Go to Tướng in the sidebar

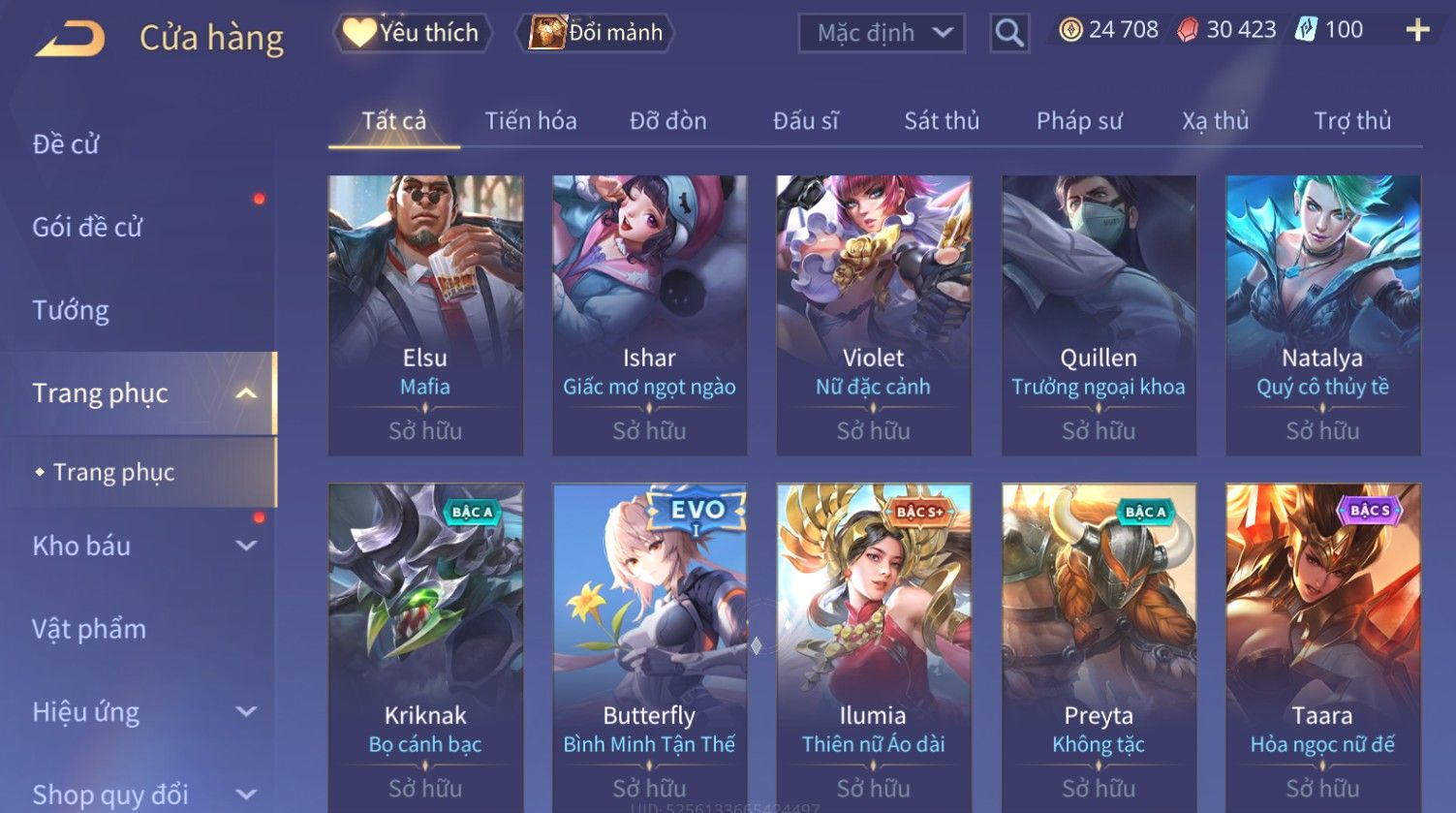point(71,310)
